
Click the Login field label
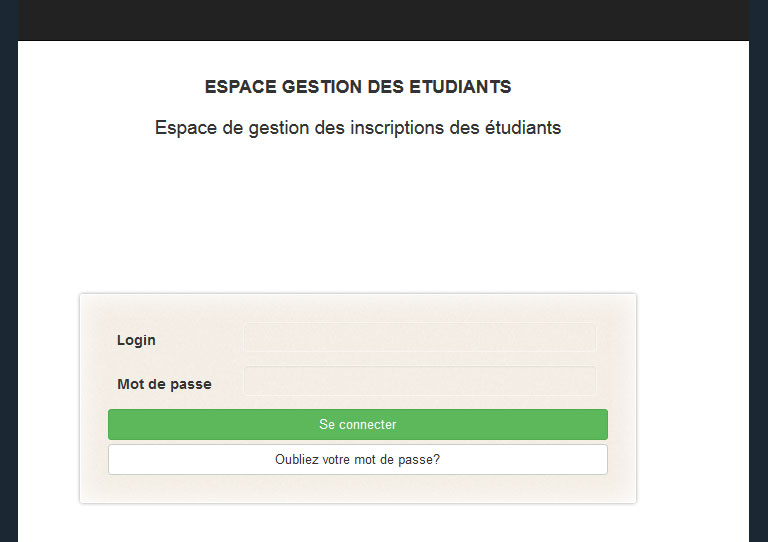136,340
